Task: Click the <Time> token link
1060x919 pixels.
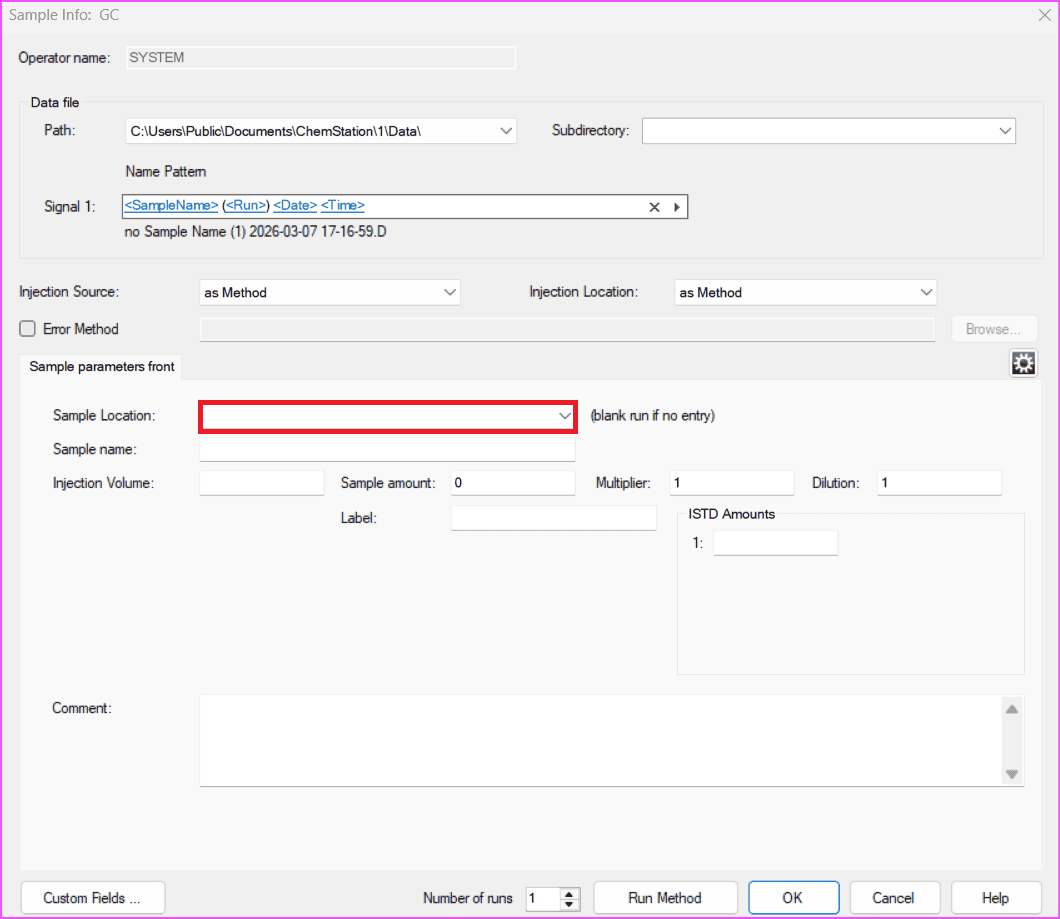Action: click(x=343, y=205)
